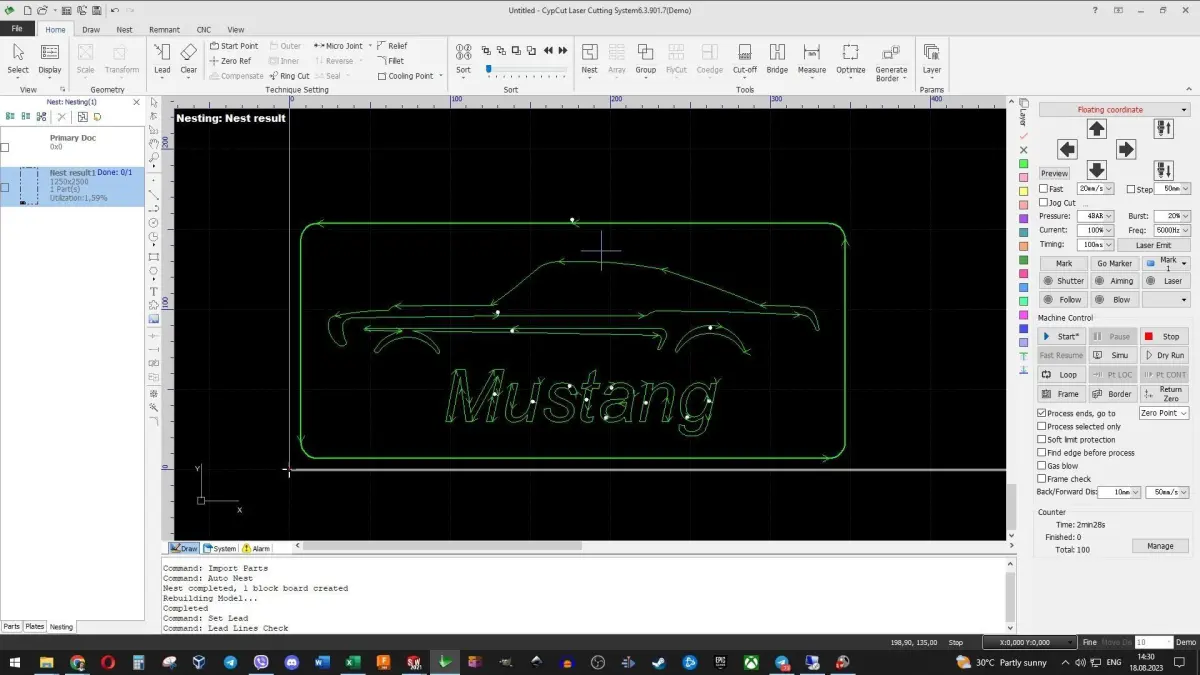The height and width of the screenshot is (675, 1200).
Task: Open the Pressure dropdown
Action: [1095, 216]
